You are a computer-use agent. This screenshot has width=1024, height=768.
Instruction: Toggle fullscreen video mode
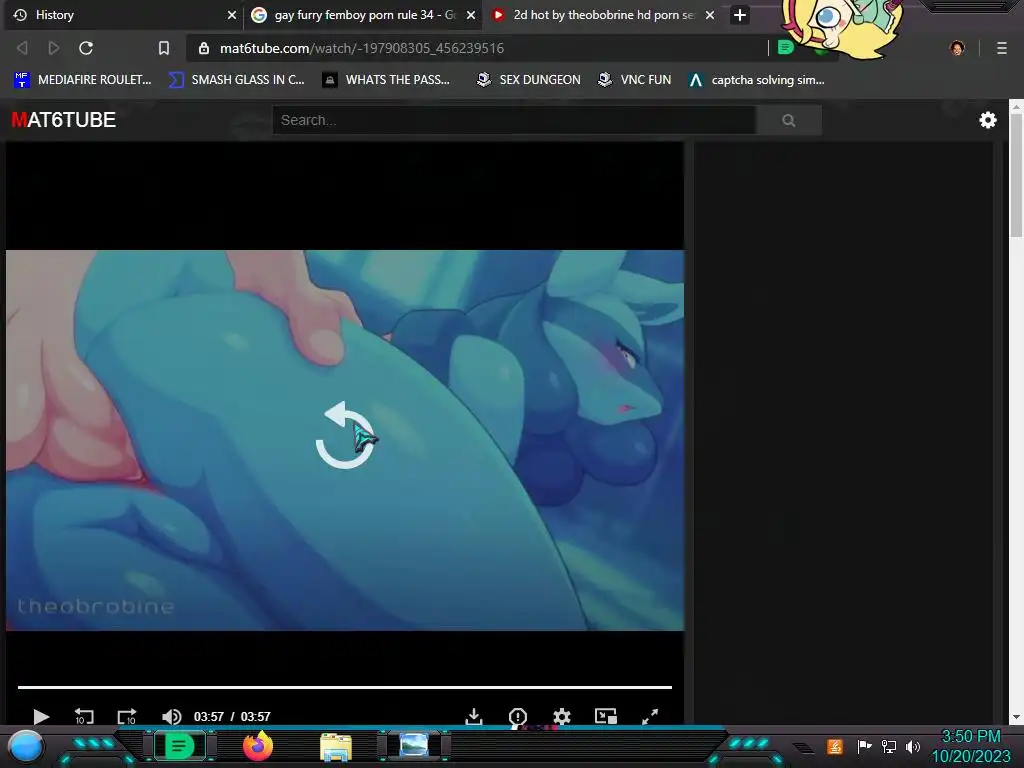click(x=650, y=716)
